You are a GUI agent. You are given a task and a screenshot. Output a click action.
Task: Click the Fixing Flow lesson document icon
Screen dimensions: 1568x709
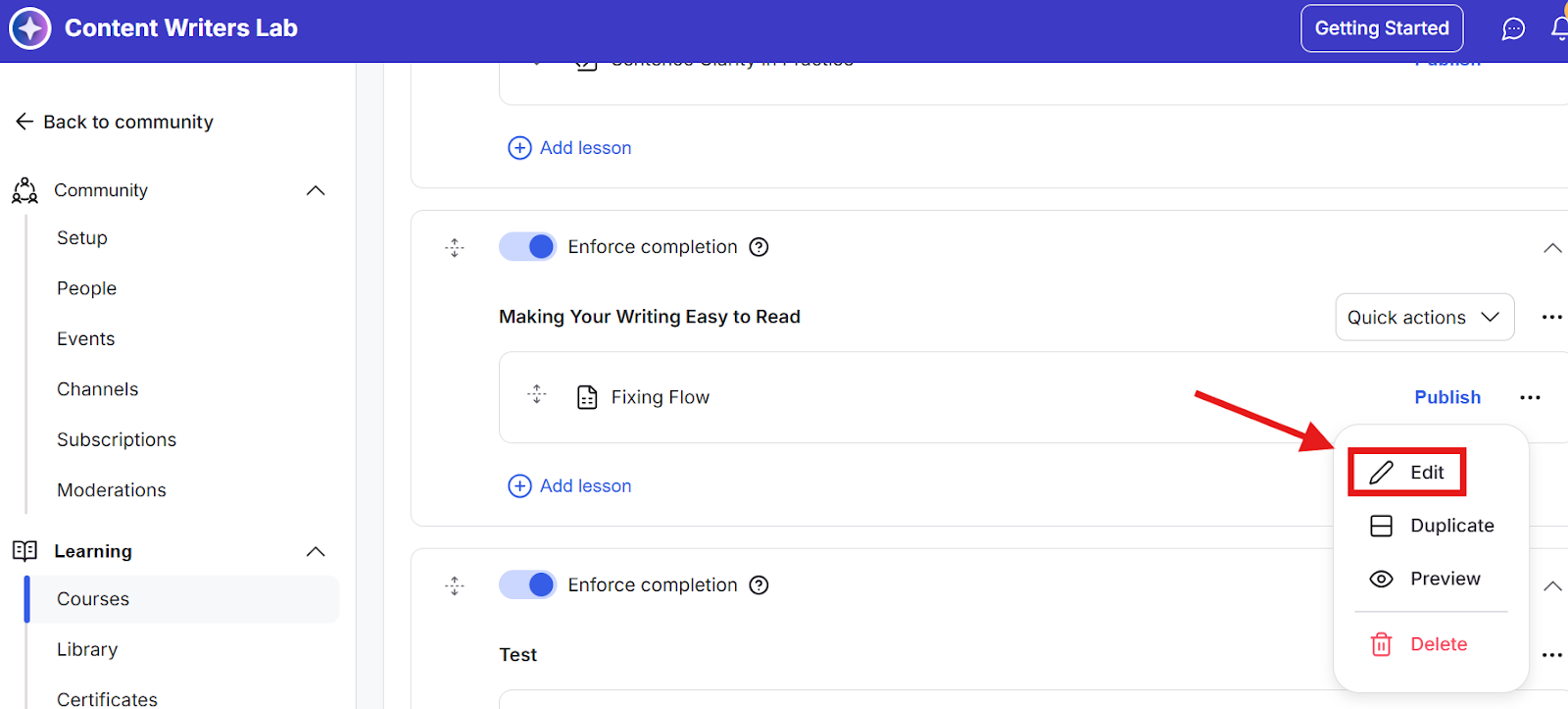[587, 397]
